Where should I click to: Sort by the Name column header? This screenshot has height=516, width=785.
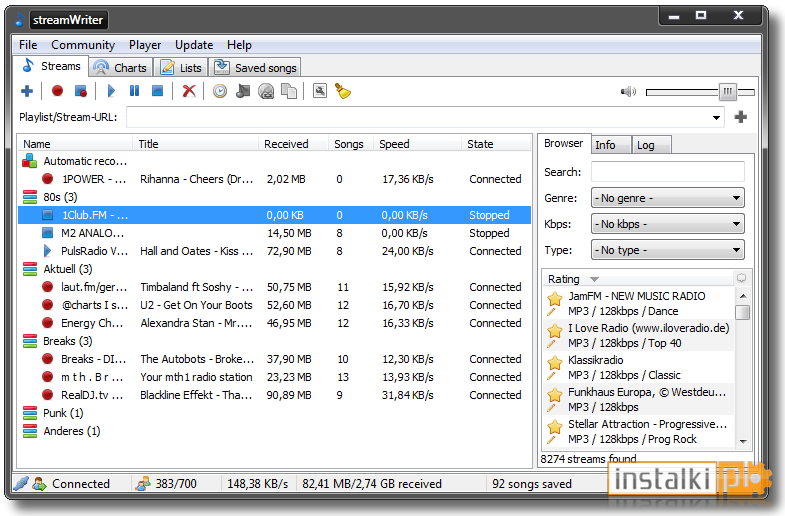(x=76, y=144)
